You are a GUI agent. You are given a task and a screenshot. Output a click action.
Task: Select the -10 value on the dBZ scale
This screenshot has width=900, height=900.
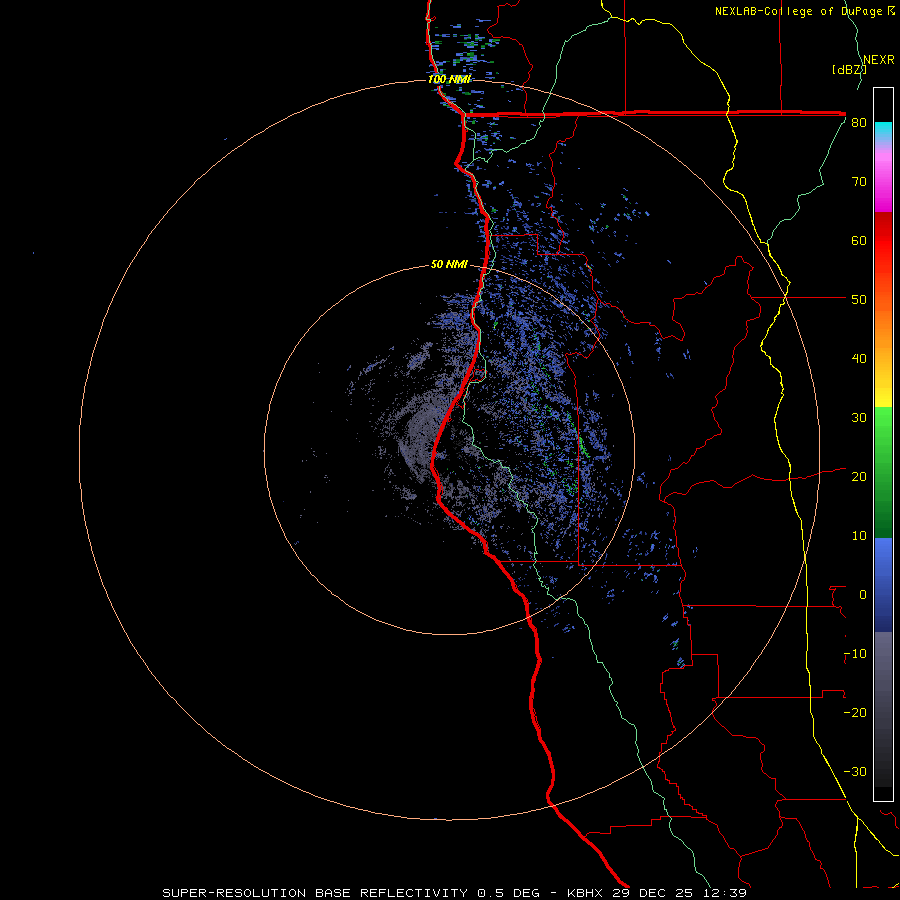coord(855,654)
